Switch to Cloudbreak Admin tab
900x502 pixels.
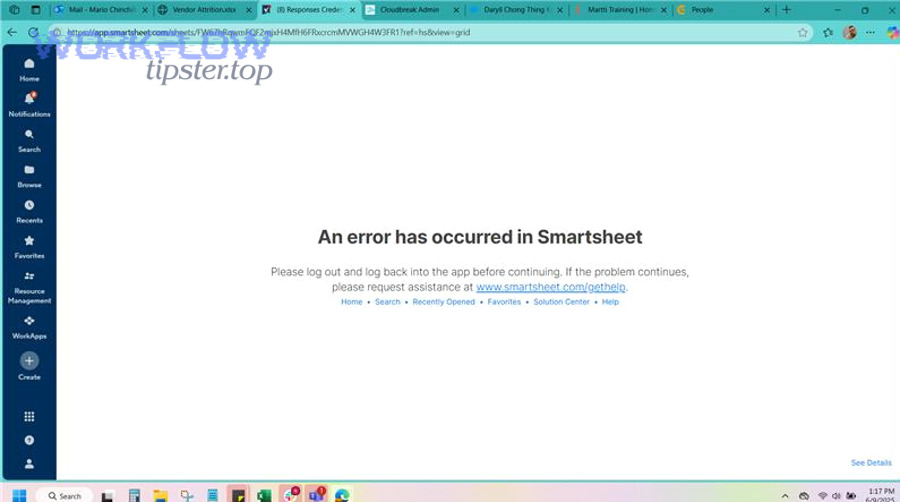click(410, 10)
